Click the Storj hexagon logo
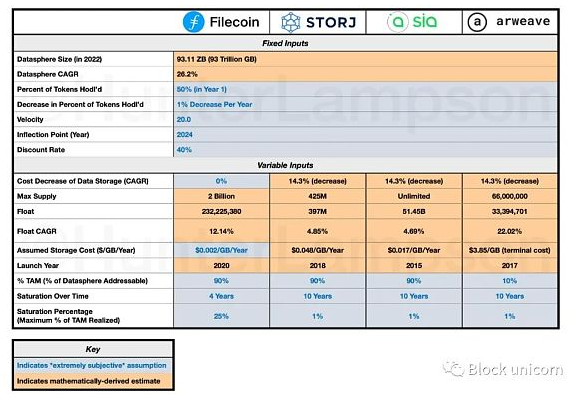Image resolution: width=582 pixels, height=396 pixels. point(291,22)
